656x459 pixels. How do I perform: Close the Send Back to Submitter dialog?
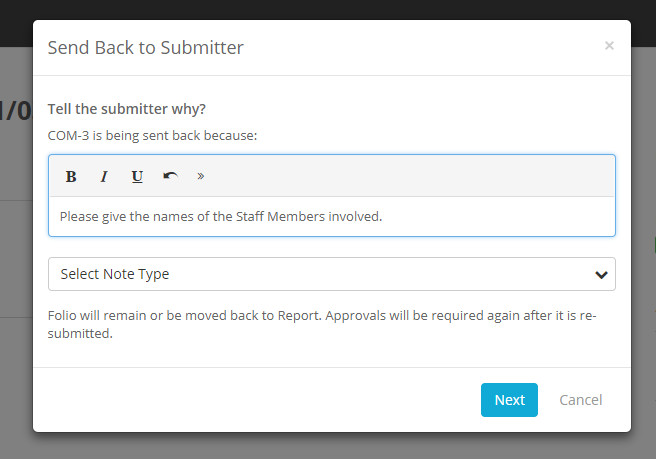(609, 46)
